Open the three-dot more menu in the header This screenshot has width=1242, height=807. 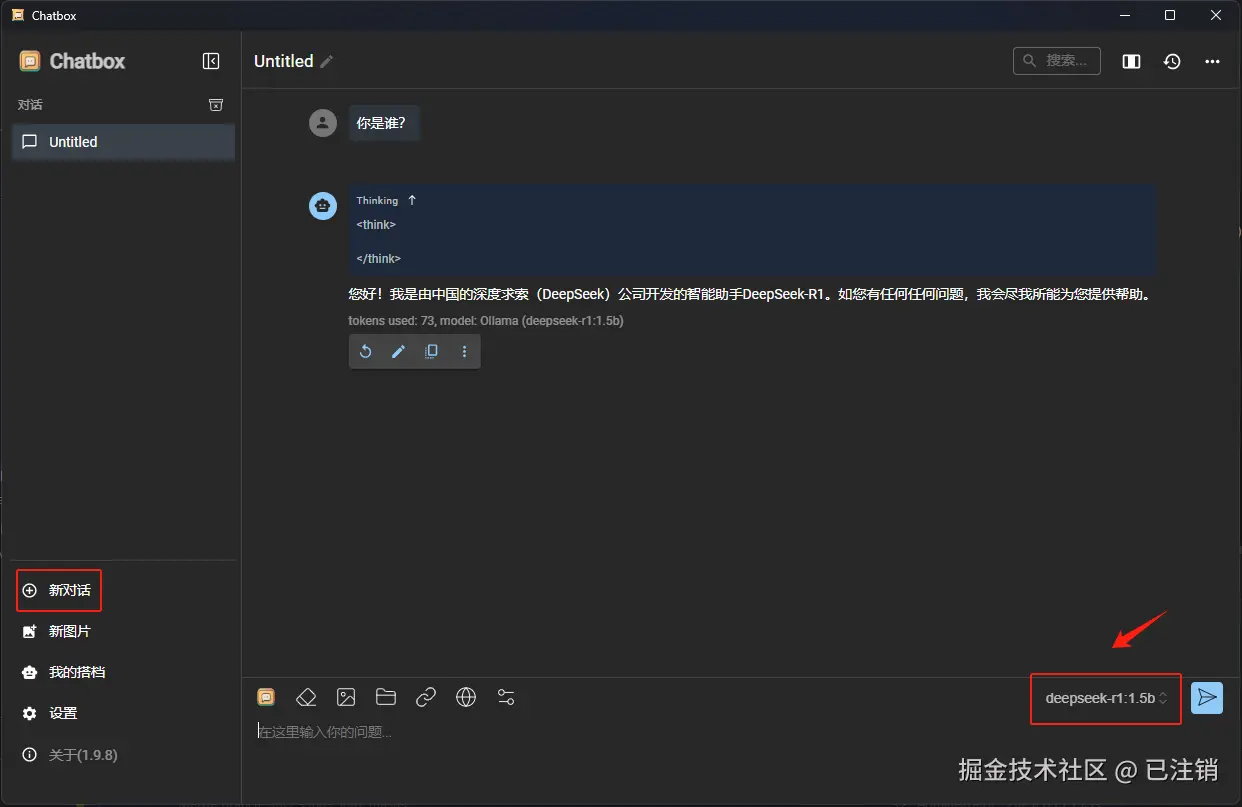(x=1212, y=61)
